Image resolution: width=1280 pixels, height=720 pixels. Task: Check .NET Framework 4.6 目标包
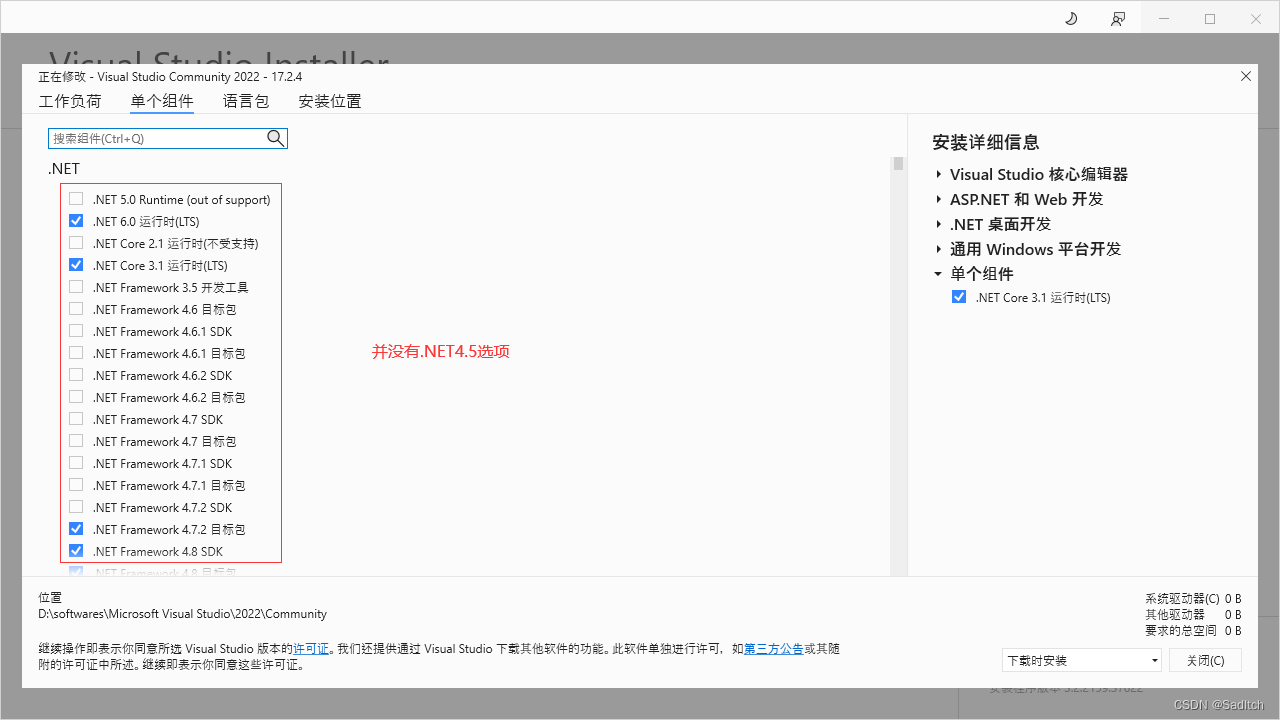click(76, 309)
